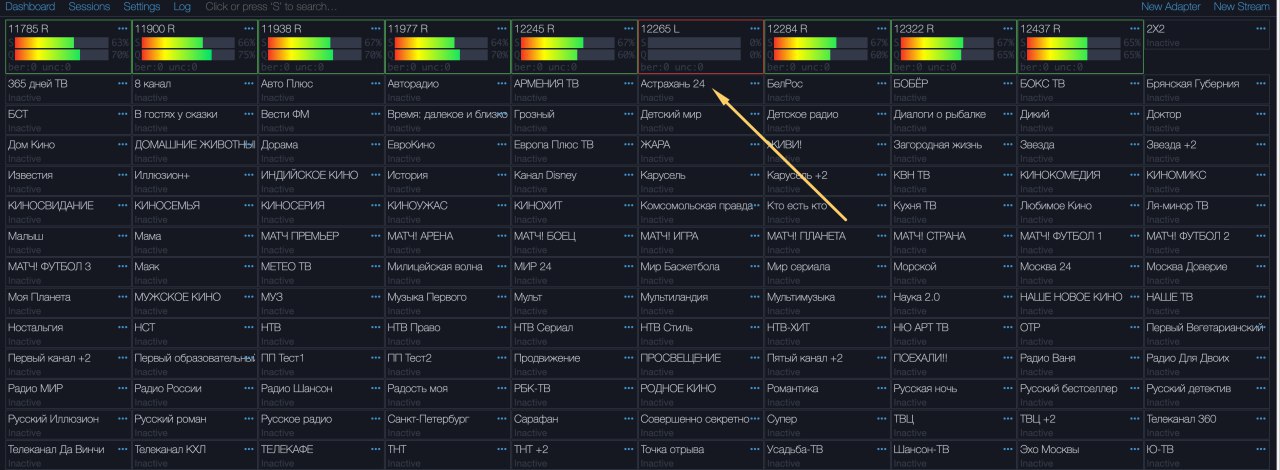1280x470 pixels.
Task: Open the three-dot menu for МАТЧ! ФУТБОЛ 1
Action: (x=1134, y=236)
